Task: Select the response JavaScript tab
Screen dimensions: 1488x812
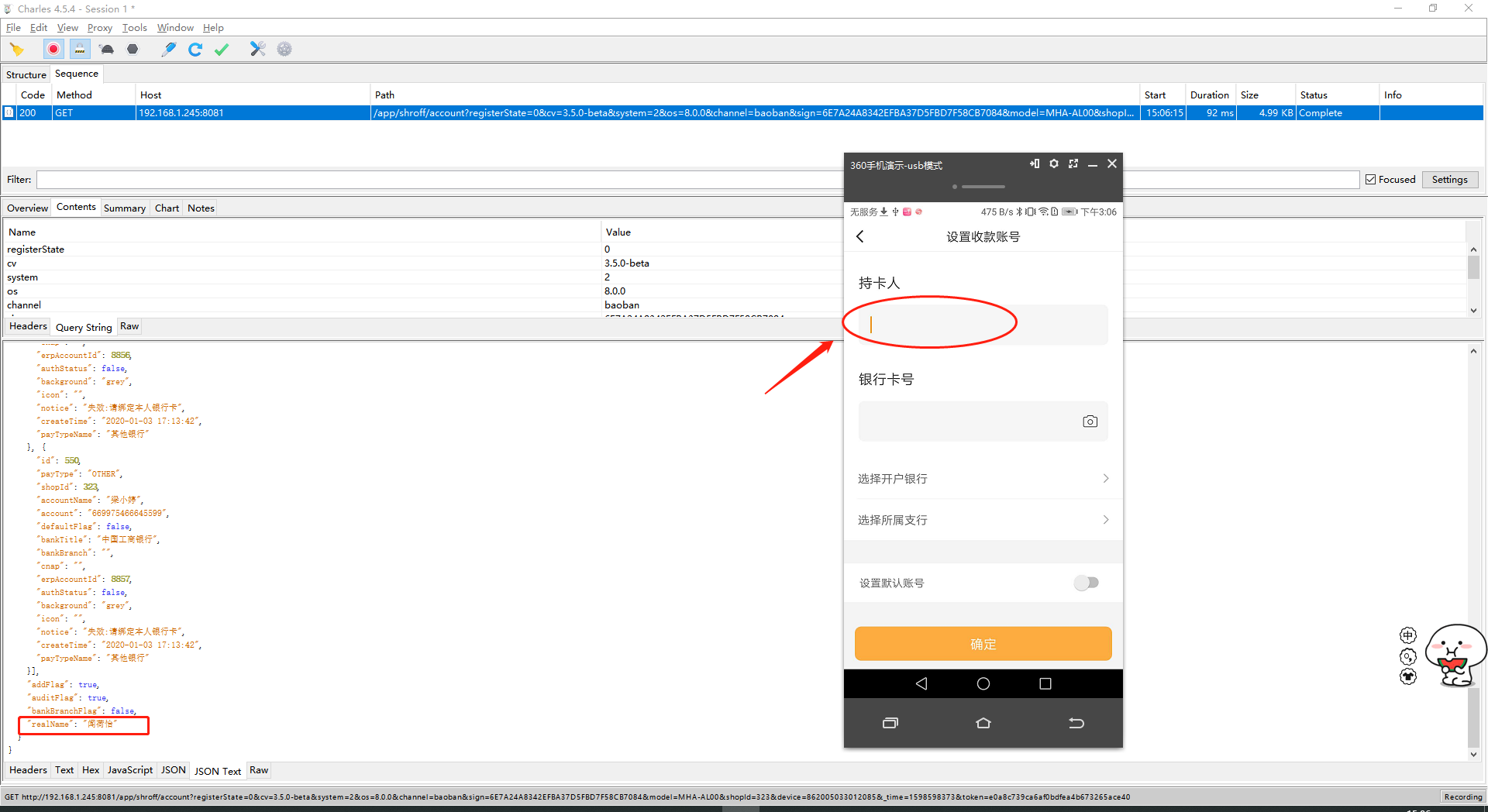Action: pos(130,770)
